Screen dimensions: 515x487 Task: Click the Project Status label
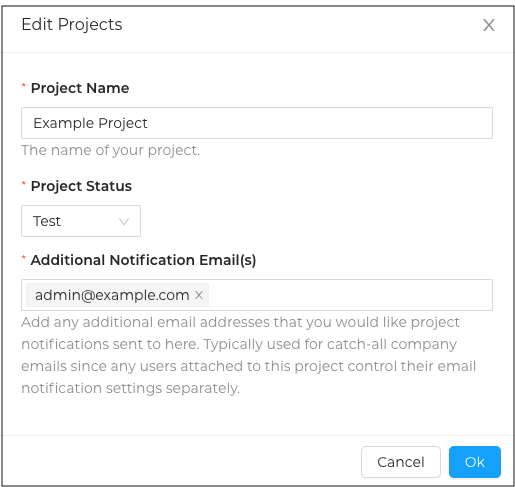pos(81,186)
